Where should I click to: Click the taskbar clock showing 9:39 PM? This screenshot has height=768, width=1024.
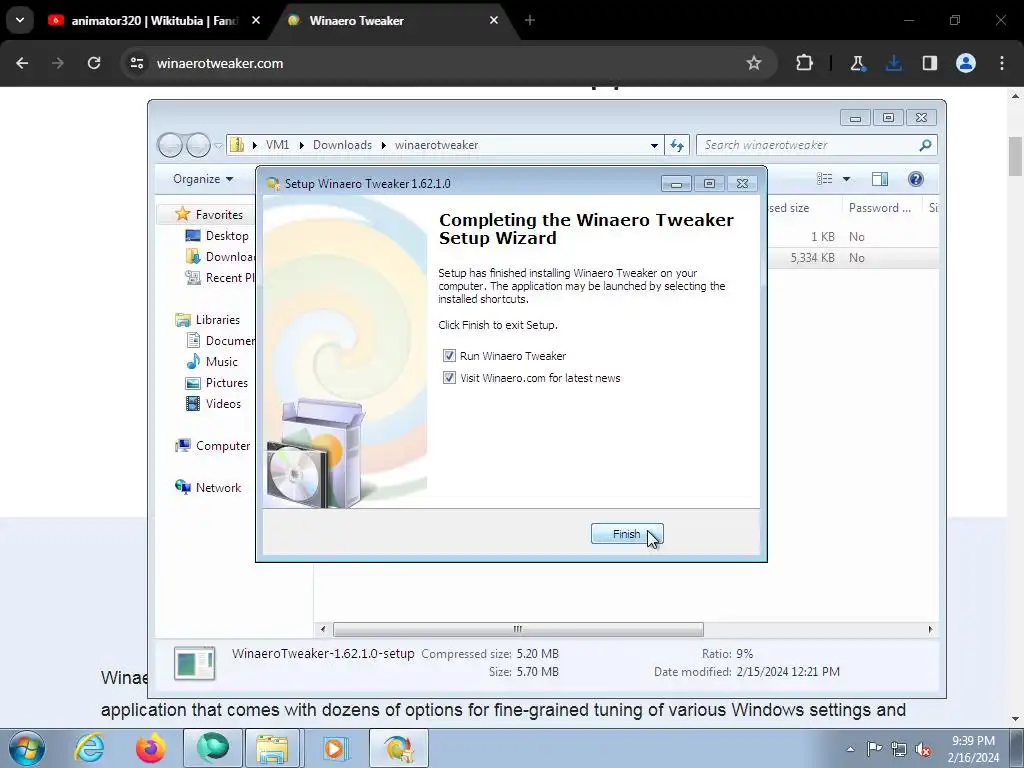click(973, 749)
